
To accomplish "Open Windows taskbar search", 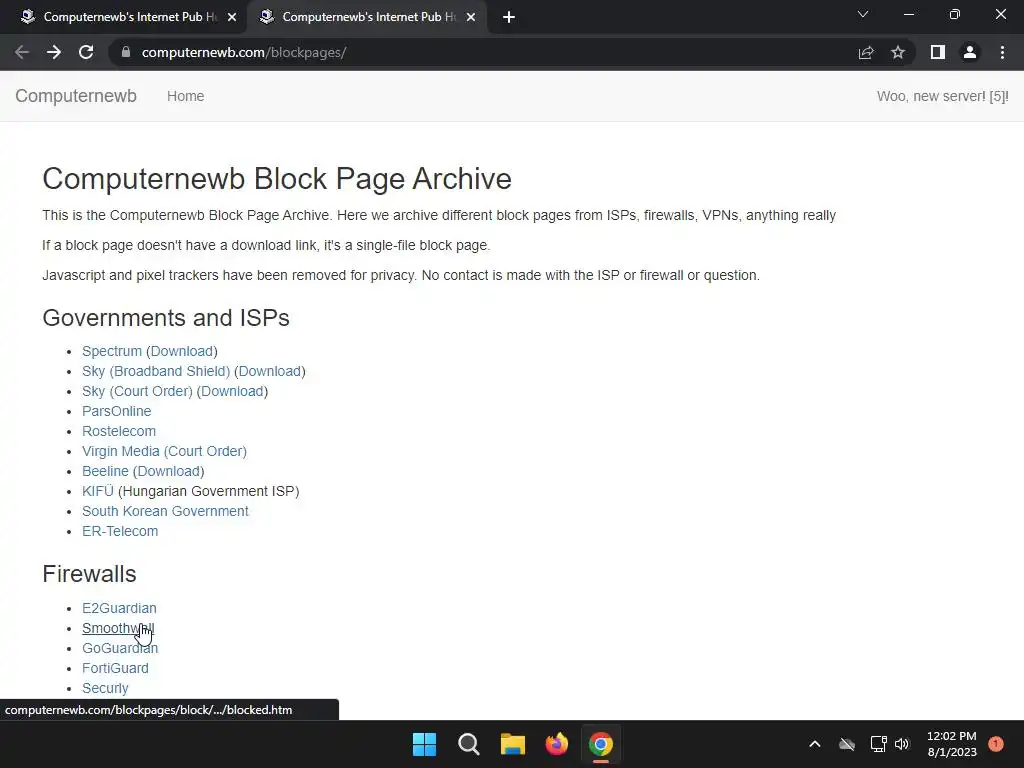I will pos(469,744).
